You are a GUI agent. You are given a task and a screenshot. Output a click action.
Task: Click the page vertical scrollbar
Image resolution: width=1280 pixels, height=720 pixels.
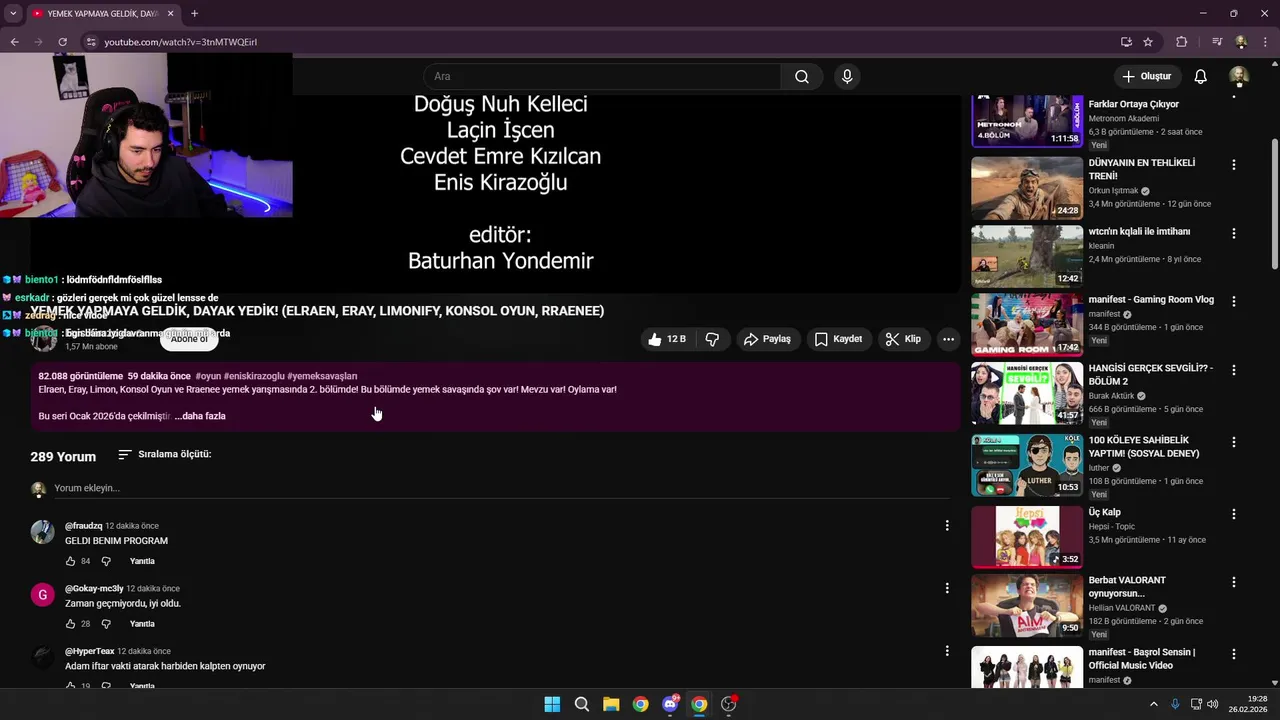(1274, 205)
